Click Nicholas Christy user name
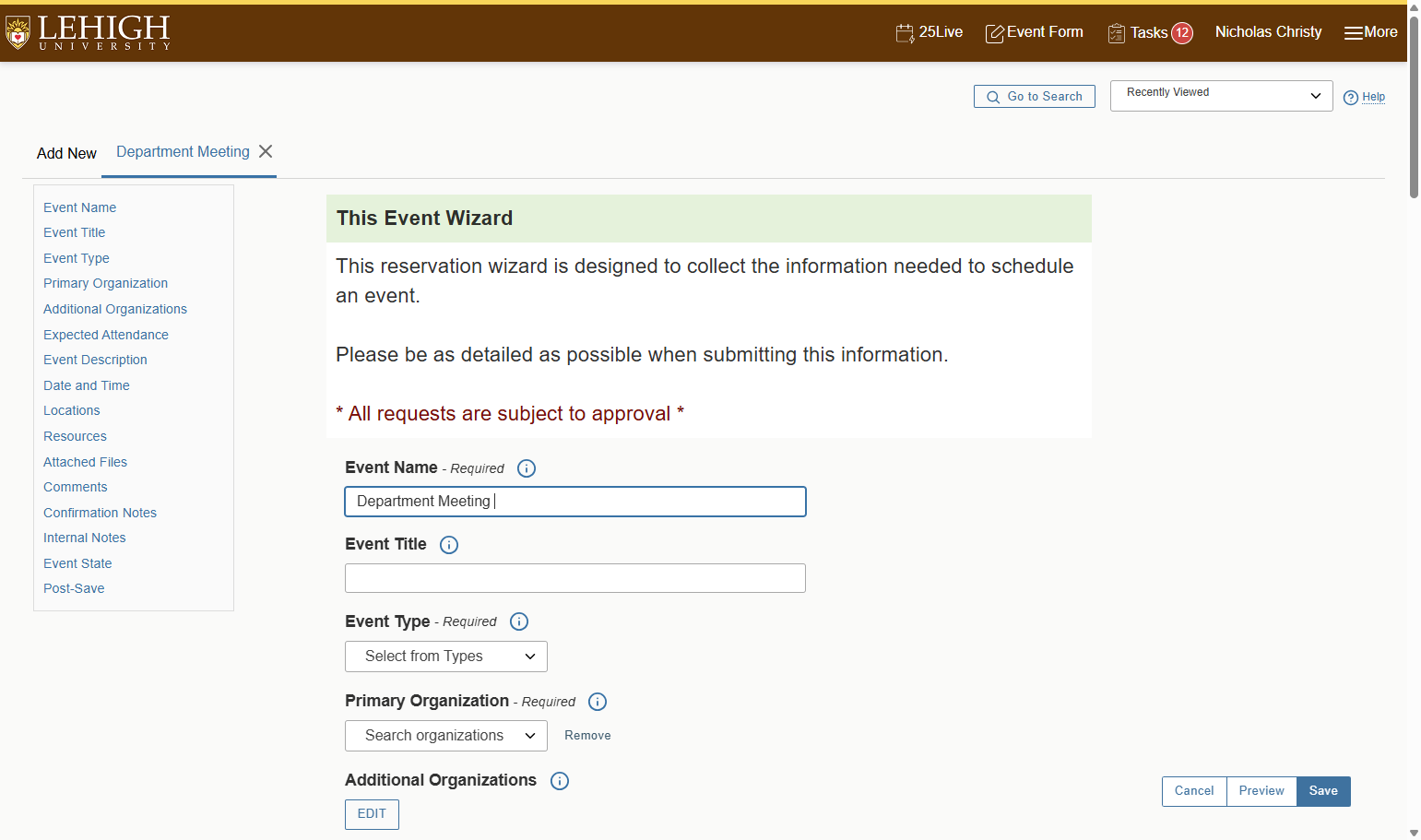Screen dimensions: 1421x840 coord(1268,32)
